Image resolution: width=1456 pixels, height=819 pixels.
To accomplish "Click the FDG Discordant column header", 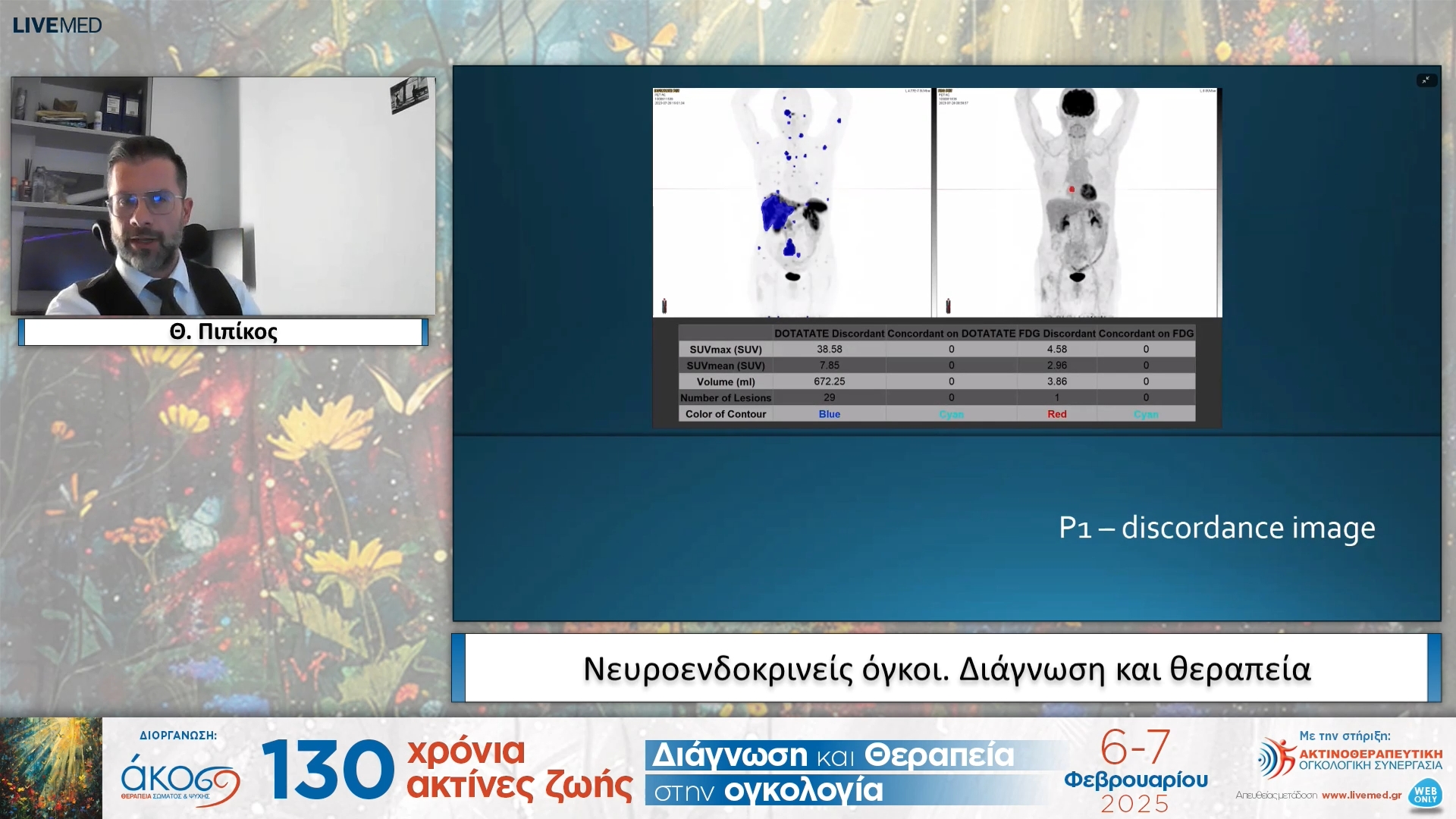I will coord(1056,334).
